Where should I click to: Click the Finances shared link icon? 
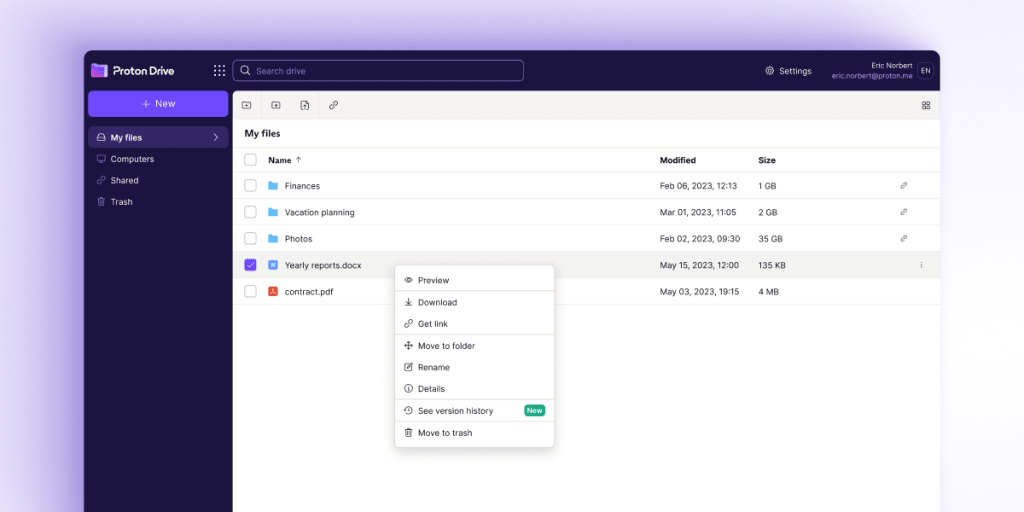[904, 185]
